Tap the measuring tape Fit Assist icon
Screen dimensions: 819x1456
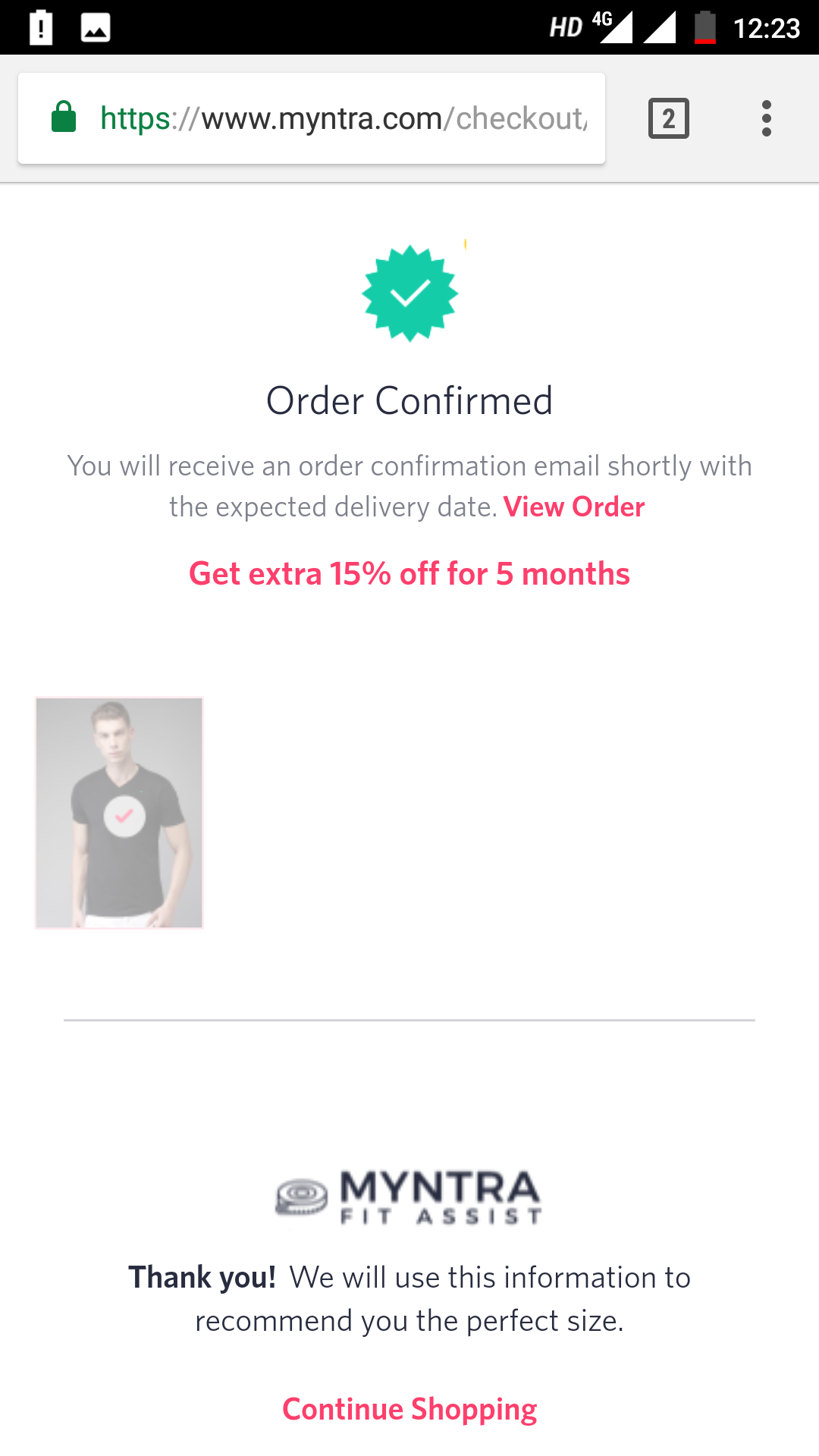301,1197
